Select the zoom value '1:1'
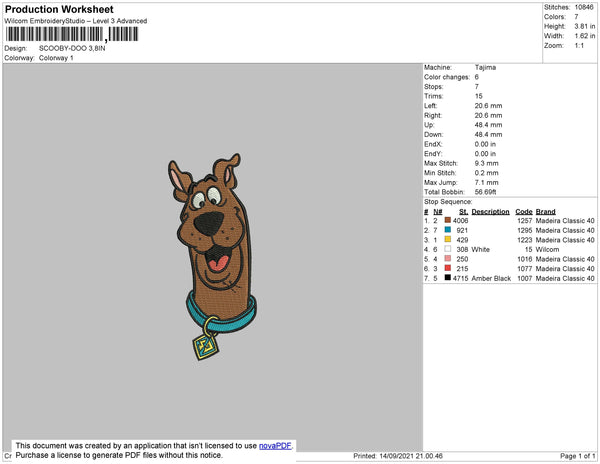The width and height of the screenshot is (600, 464). 579,46
